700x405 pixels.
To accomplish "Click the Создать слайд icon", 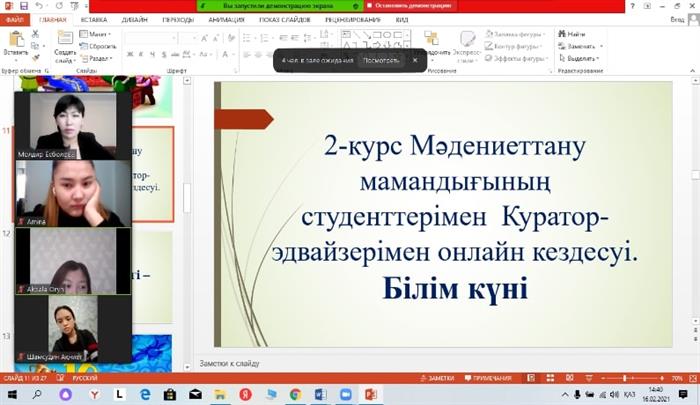I will (x=64, y=42).
